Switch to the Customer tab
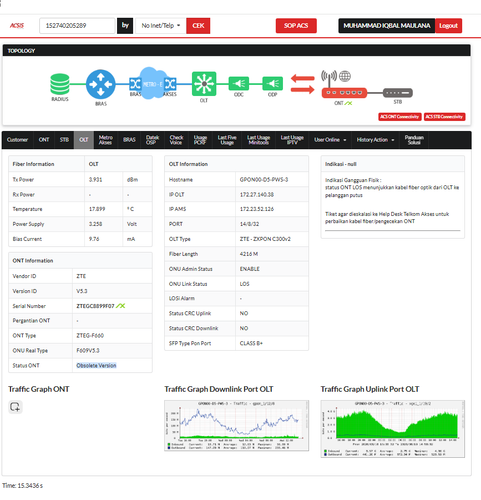The width and height of the screenshot is (481, 500). [17, 140]
